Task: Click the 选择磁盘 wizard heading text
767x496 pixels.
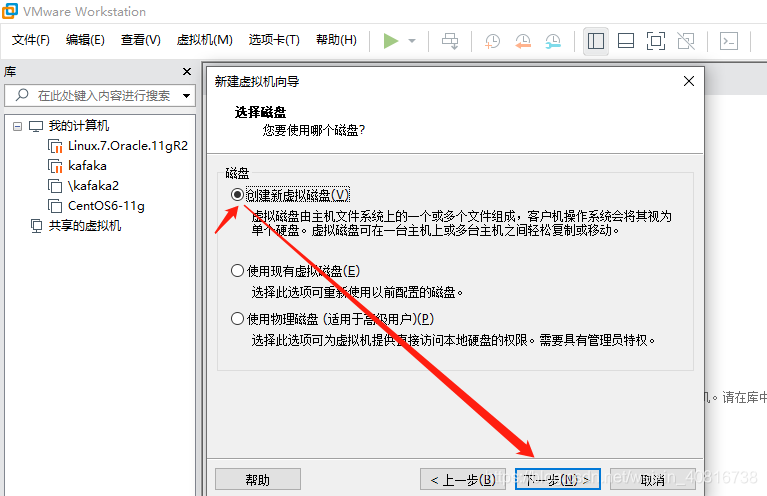Action: [x=260, y=112]
